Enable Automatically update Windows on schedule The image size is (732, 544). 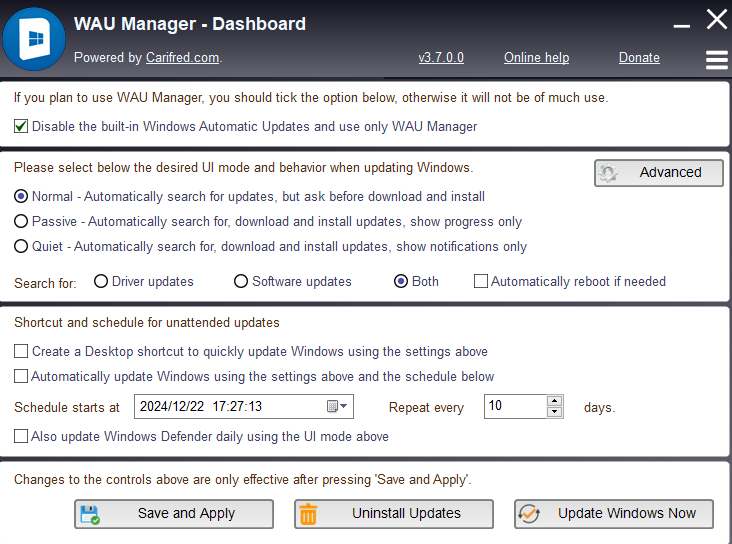pos(21,376)
